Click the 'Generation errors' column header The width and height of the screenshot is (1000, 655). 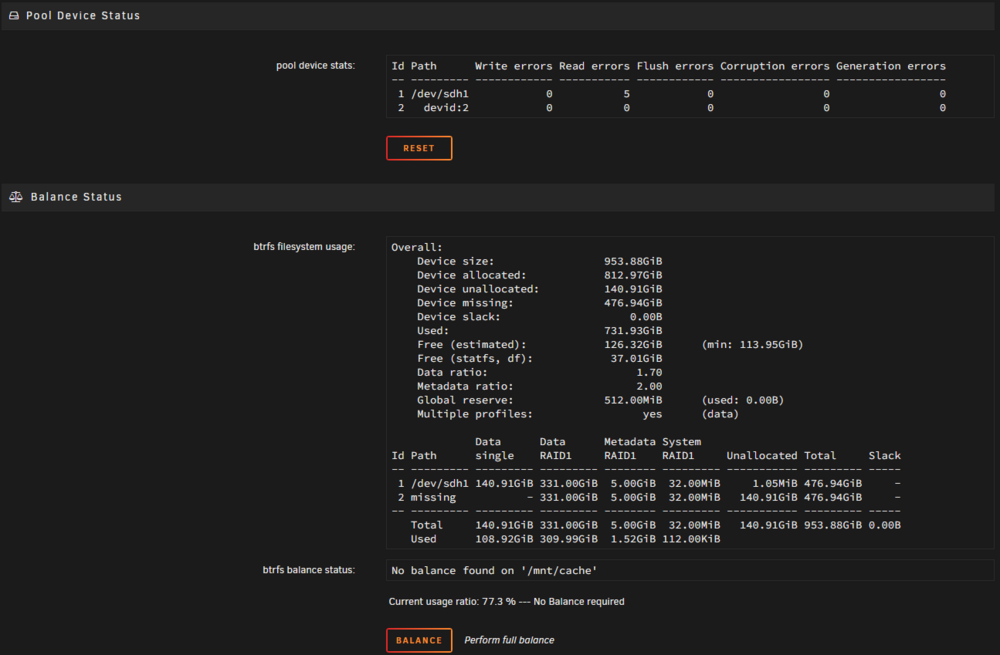pyautogui.click(x=891, y=66)
